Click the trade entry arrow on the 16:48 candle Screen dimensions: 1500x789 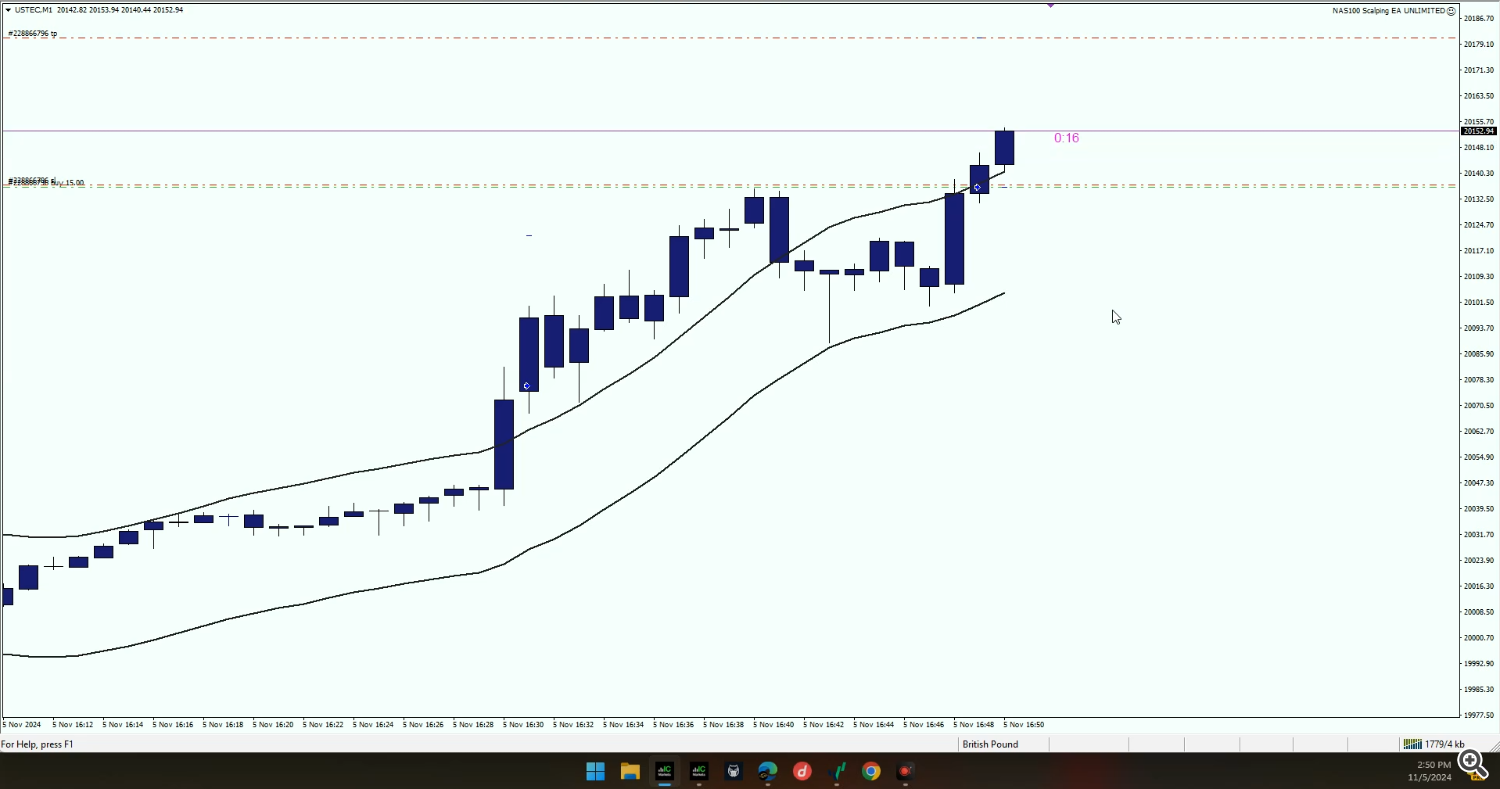(x=977, y=187)
